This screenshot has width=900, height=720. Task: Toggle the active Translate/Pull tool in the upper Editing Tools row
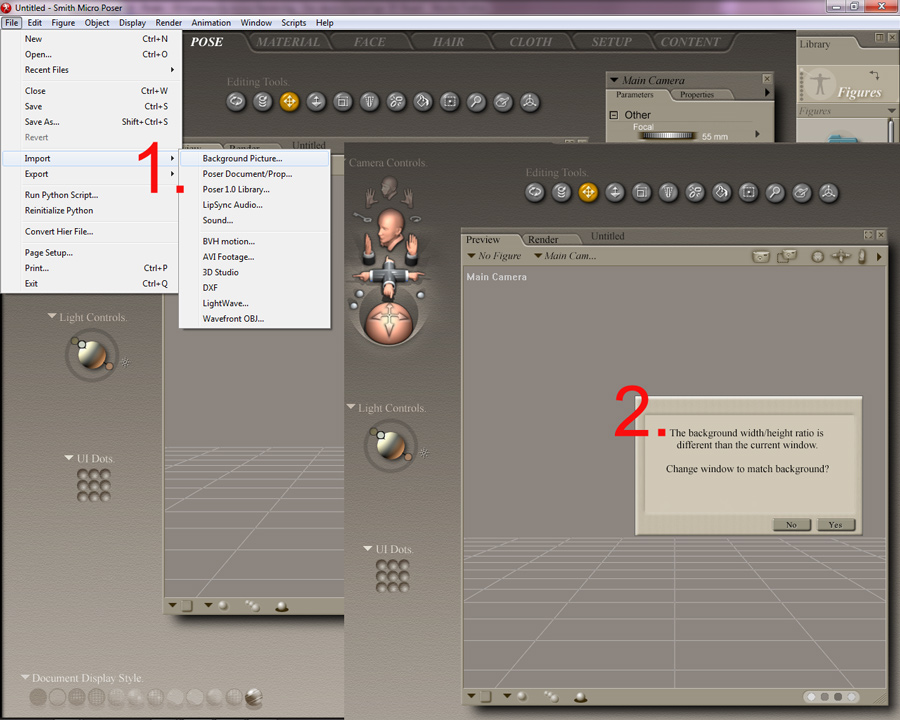pos(289,102)
